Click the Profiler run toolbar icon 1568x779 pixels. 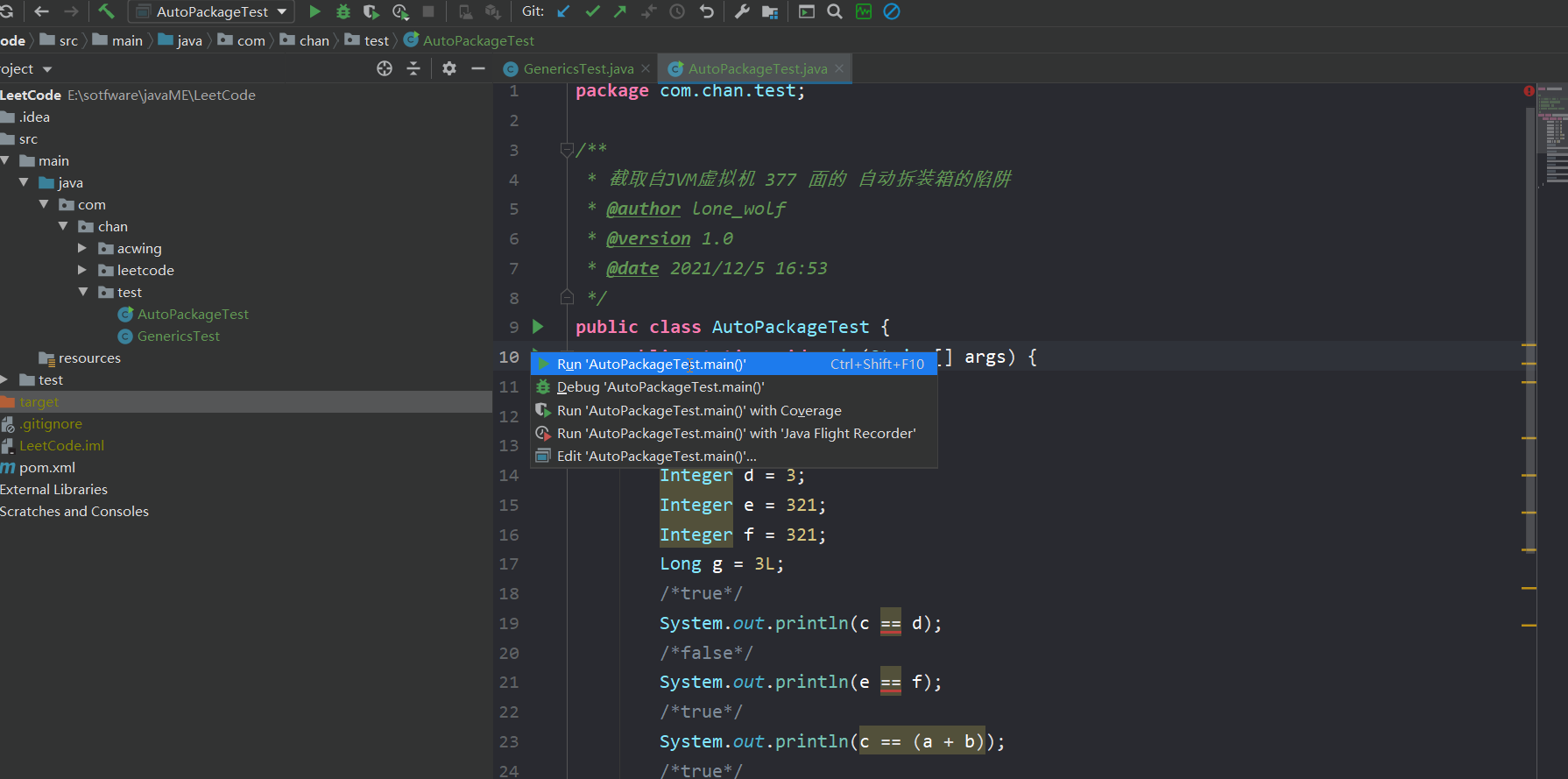[x=400, y=11]
